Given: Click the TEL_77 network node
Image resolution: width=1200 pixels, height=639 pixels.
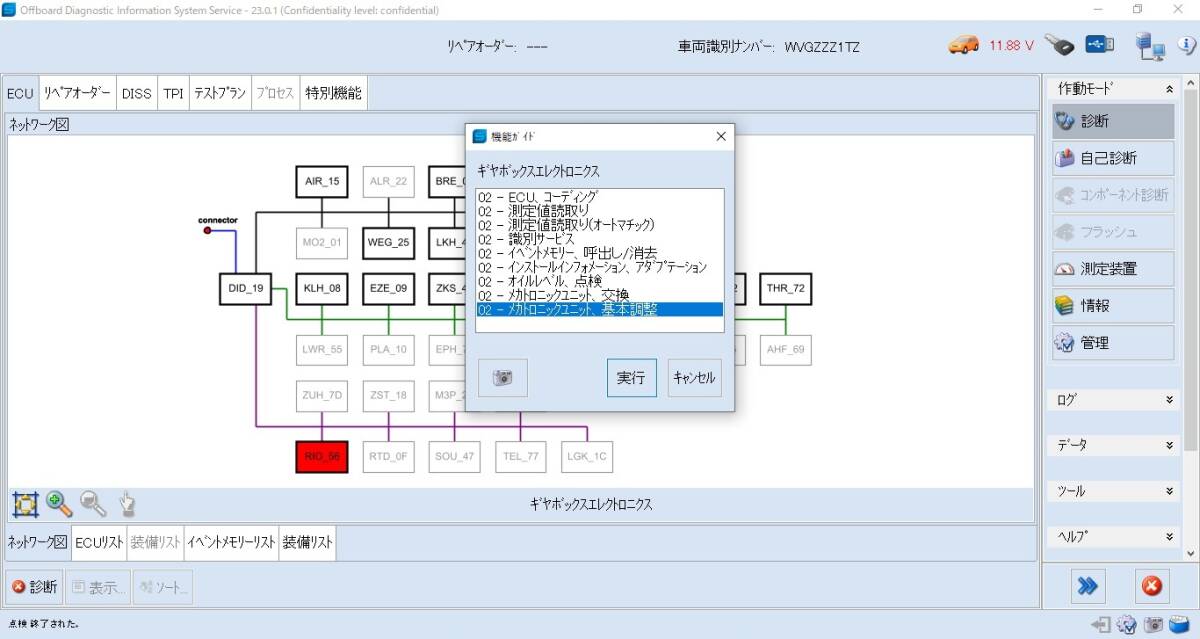Looking at the screenshot, I should (521, 456).
